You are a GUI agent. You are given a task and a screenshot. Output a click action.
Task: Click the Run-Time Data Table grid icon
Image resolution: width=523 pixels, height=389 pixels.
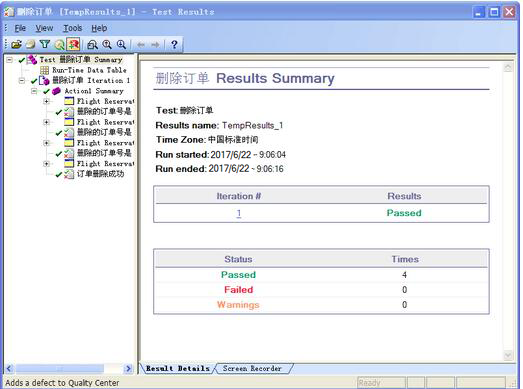[44, 70]
